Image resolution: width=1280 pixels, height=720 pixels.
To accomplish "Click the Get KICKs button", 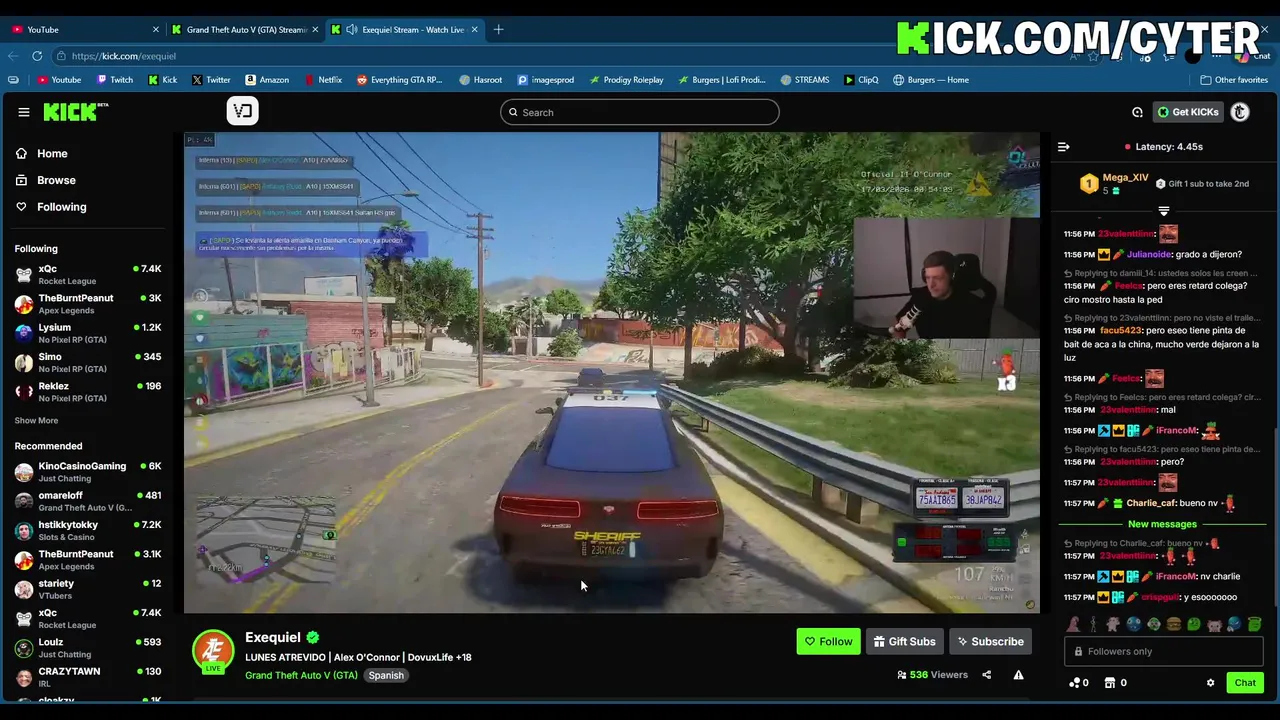I will (1188, 112).
